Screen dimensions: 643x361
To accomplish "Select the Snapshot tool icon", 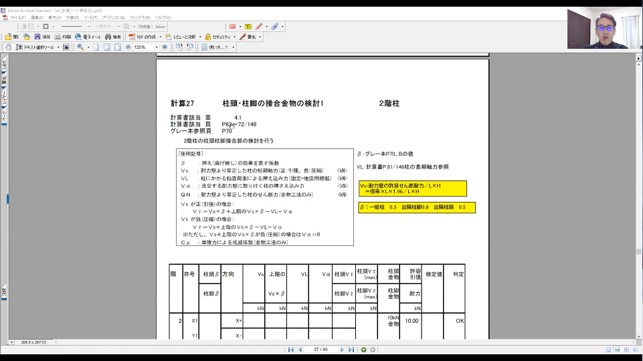I will [66, 47].
